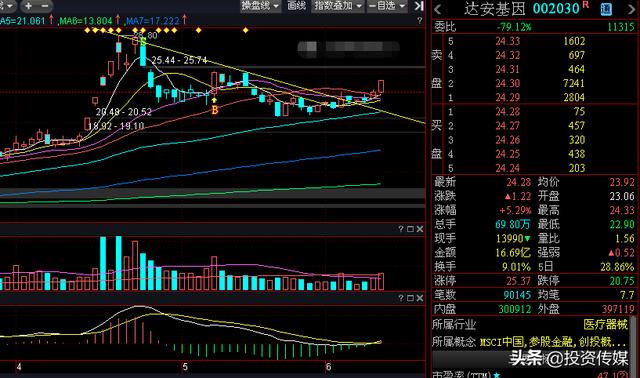The image size is (640, 378).
Task: Maximize the volume indicator panel
Action: [410, 229]
